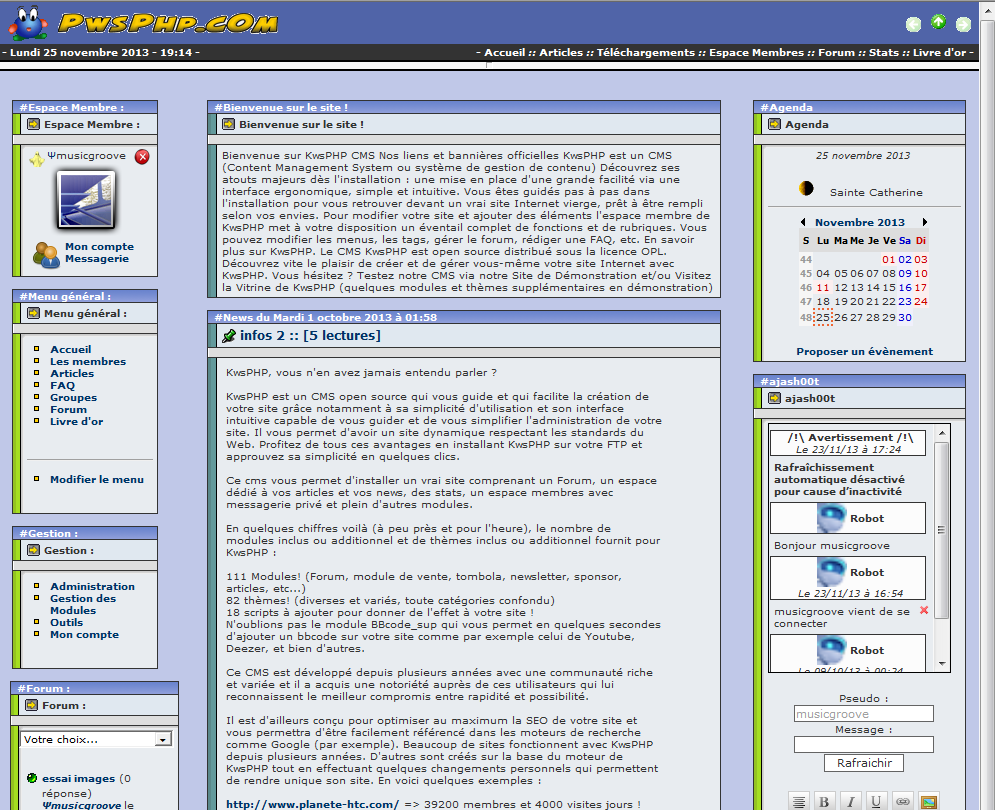Go to previous month in the calendar
995x810 pixels.
pos(803,222)
